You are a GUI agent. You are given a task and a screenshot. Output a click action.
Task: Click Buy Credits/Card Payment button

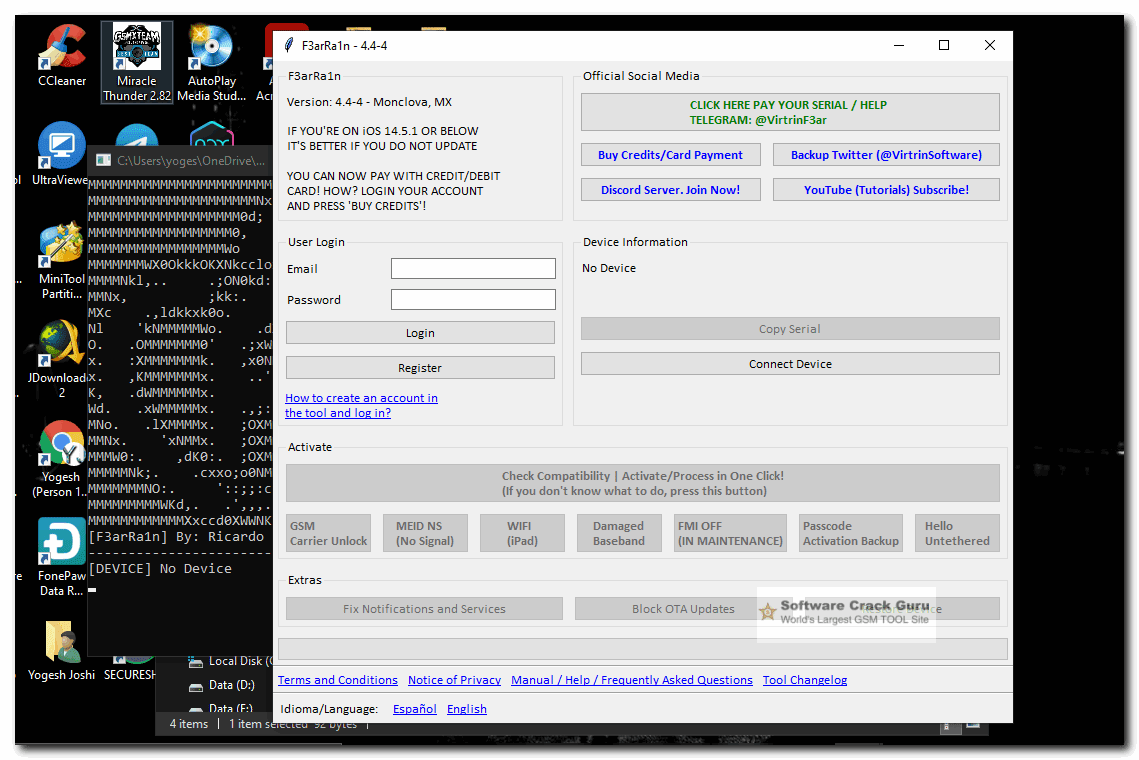(670, 155)
